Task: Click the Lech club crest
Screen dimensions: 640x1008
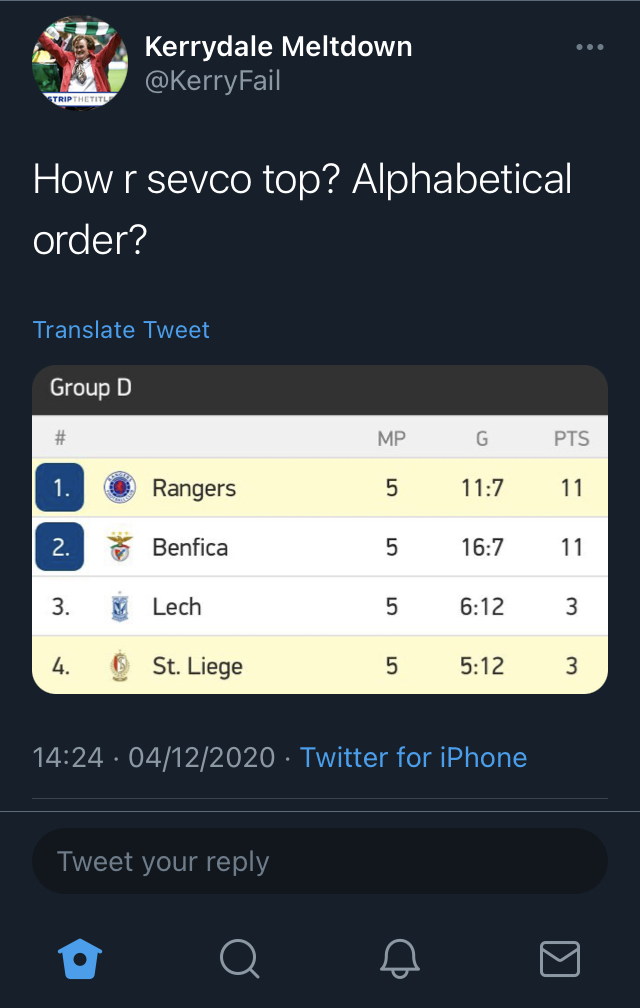Action: (119, 607)
